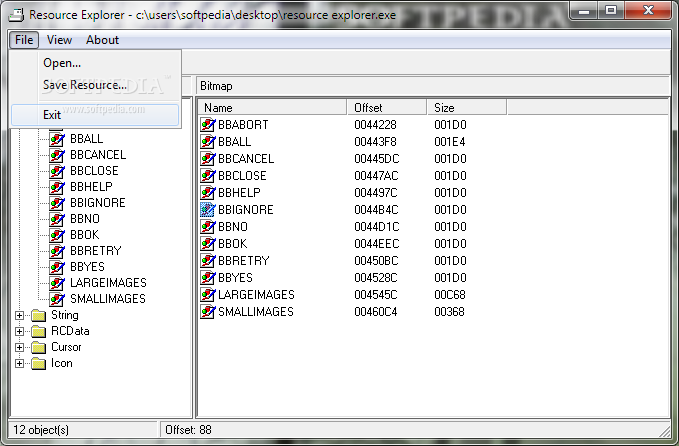Click the size value 00C68
679x446 pixels.
pyautogui.click(x=449, y=294)
